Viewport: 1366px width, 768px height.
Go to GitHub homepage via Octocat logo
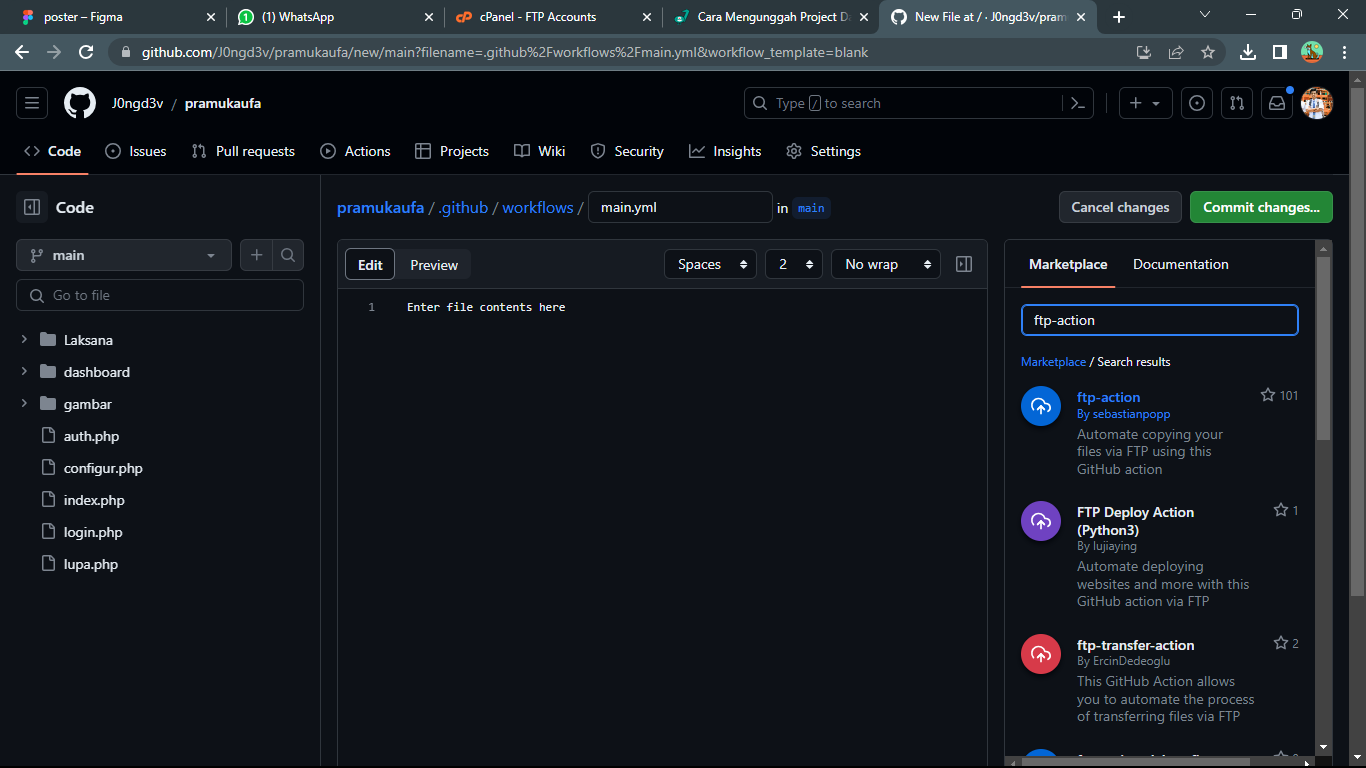pos(80,103)
